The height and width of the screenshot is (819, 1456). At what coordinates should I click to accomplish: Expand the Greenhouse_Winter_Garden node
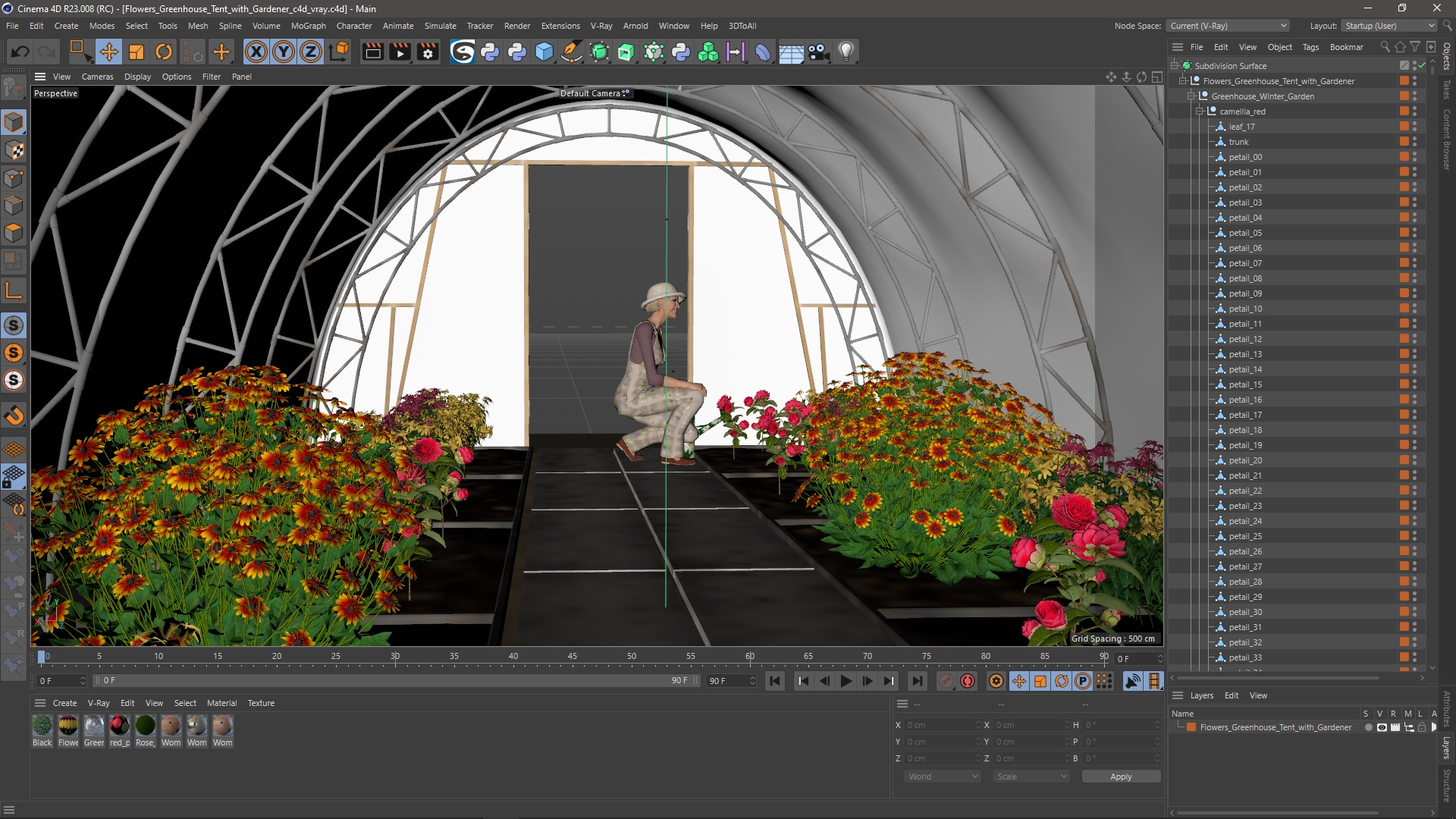click(1191, 96)
